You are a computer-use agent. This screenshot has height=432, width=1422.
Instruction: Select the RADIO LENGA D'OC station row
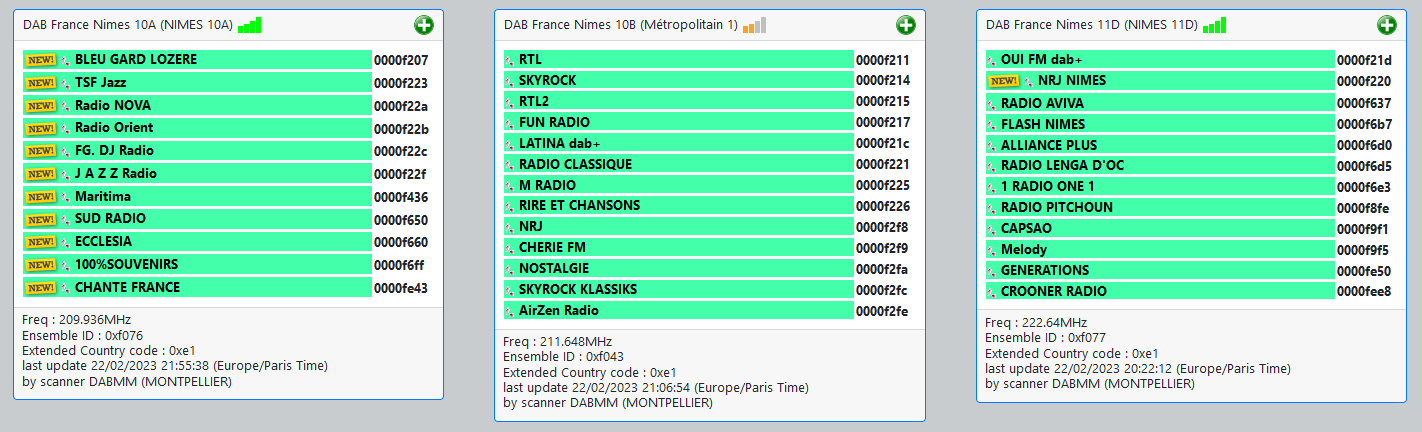(x=1160, y=166)
